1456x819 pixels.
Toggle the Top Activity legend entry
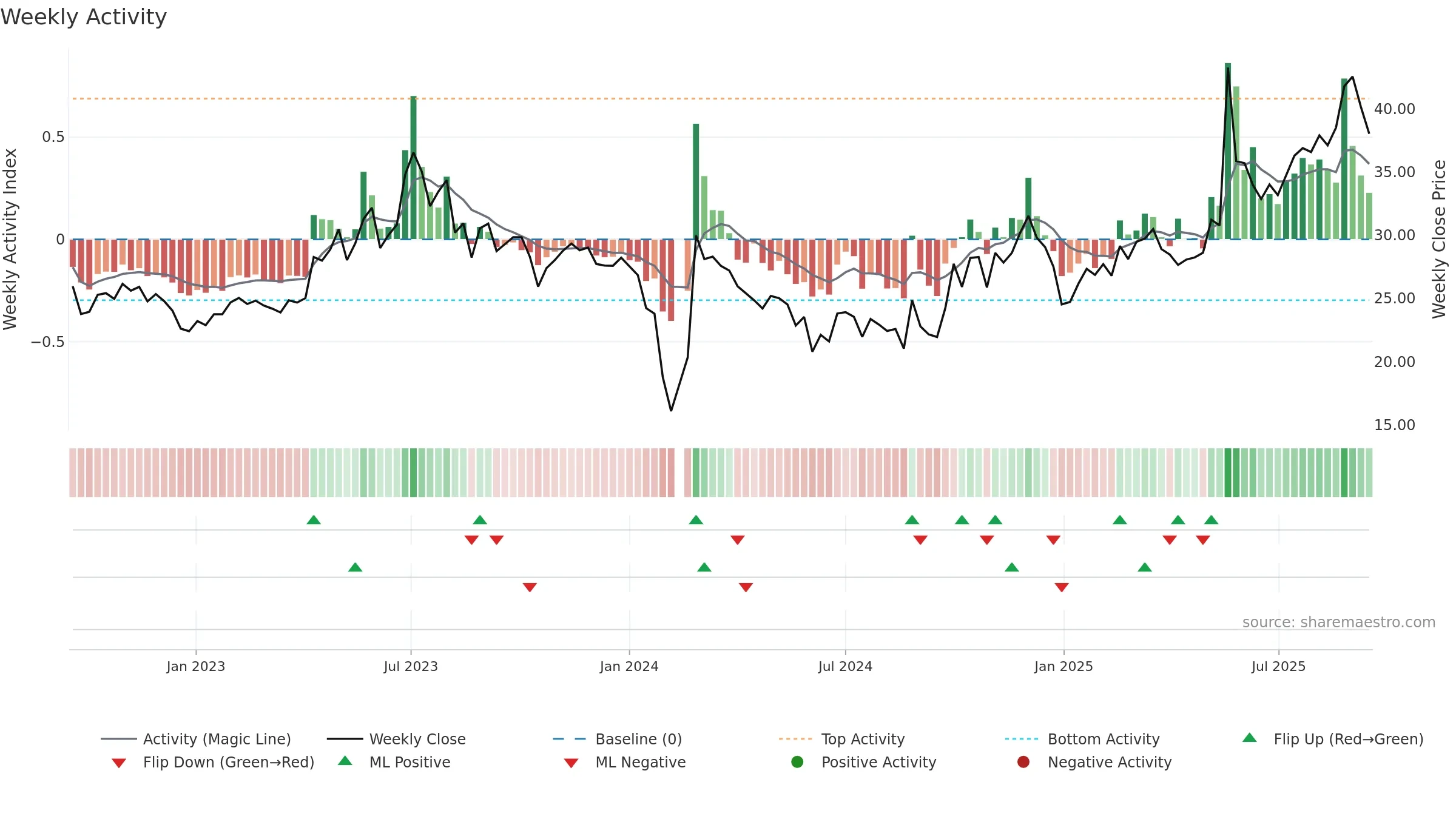click(841, 739)
